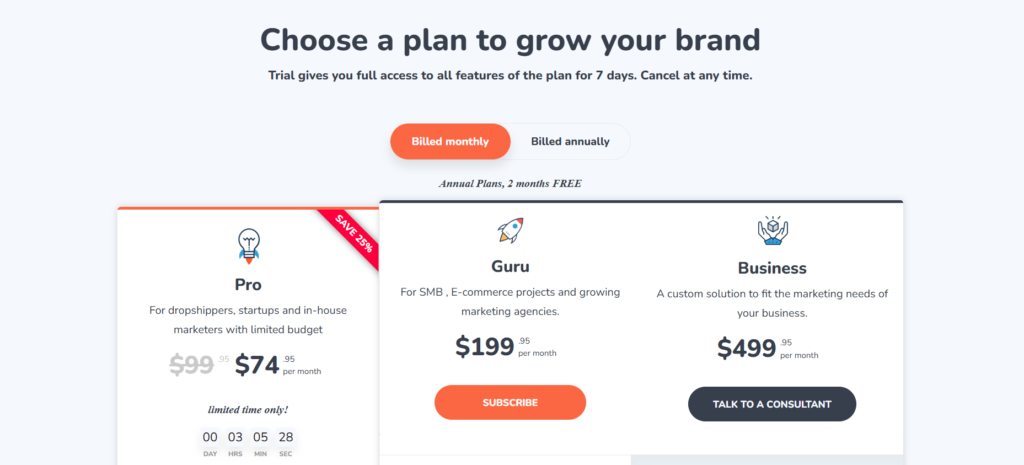This screenshot has width=1024, height=465.
Task: Click the Guru plan rocket icon
Action: click(x=510, y=231)
